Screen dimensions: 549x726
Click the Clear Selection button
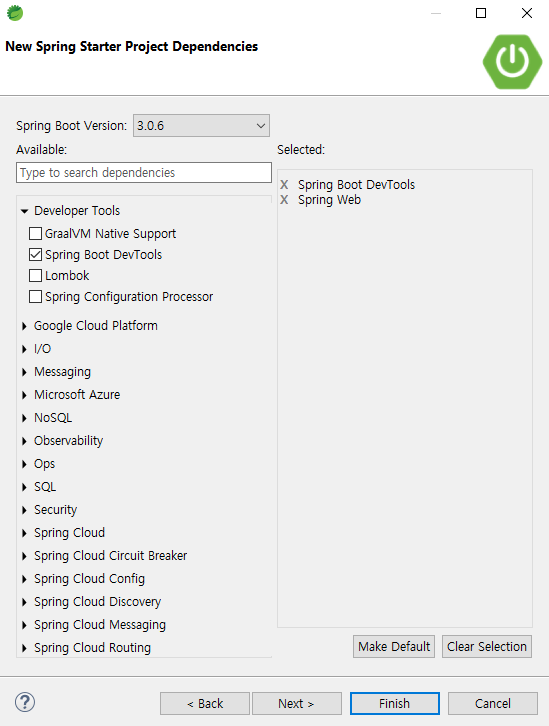pos(487,646)
